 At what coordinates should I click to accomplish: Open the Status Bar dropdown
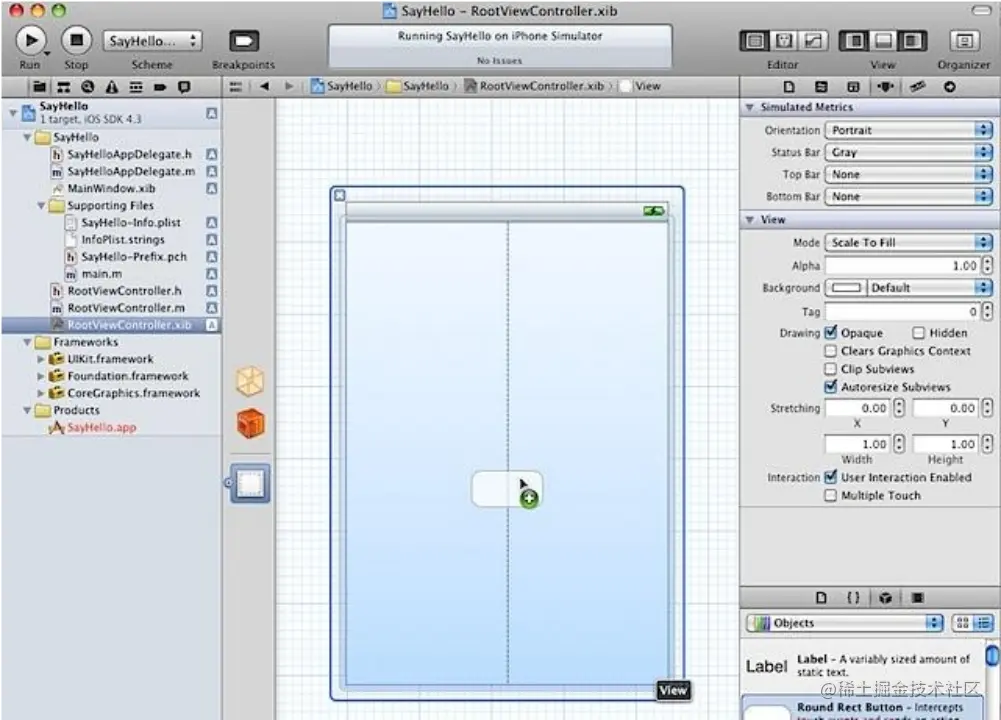coord(909,152)
